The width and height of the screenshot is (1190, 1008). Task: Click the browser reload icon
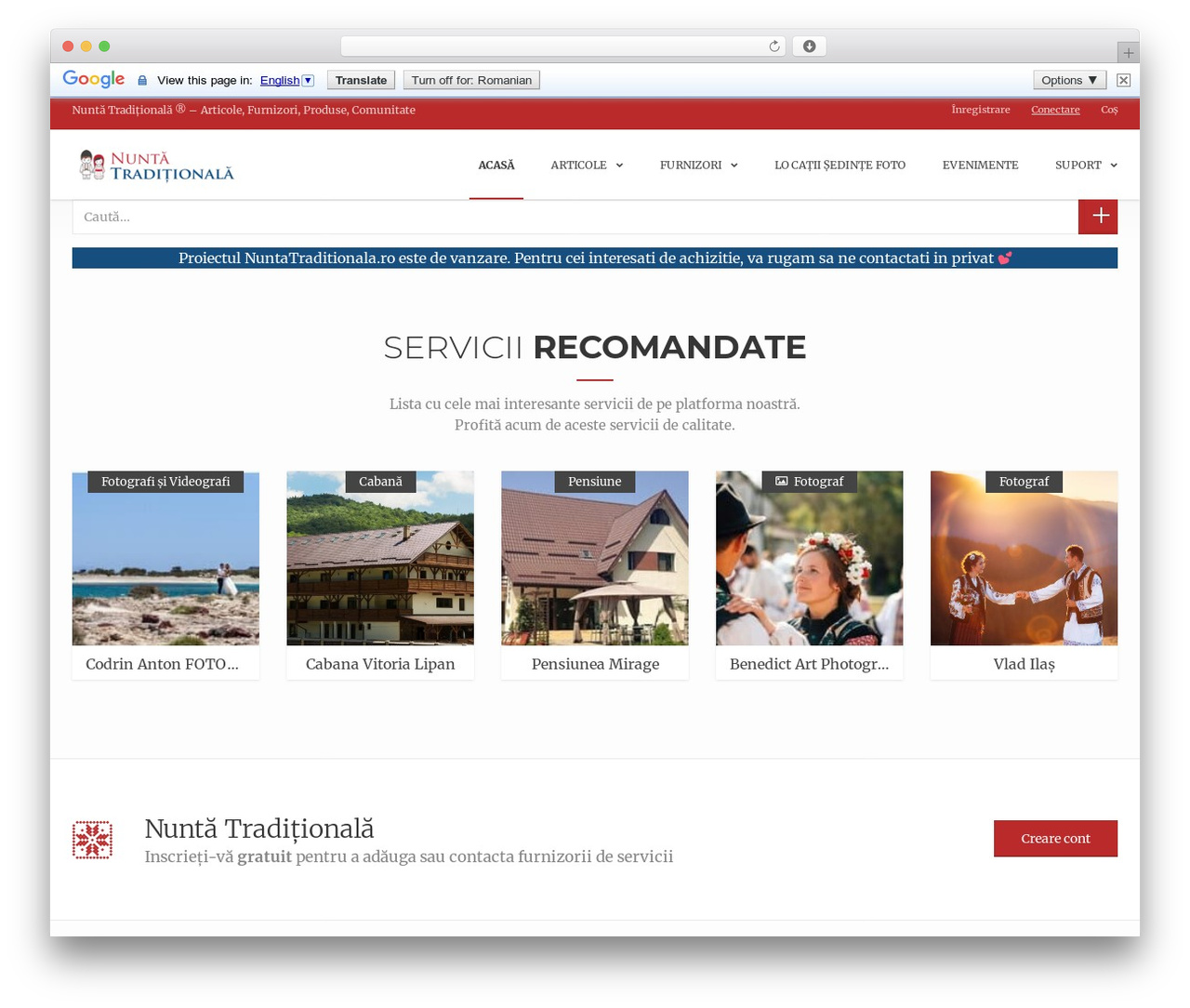pos(773,46)
